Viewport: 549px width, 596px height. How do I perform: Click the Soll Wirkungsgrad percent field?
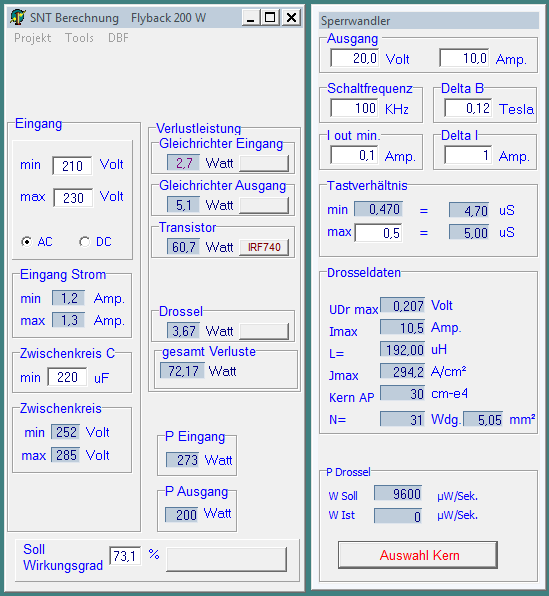pos(125,556)
